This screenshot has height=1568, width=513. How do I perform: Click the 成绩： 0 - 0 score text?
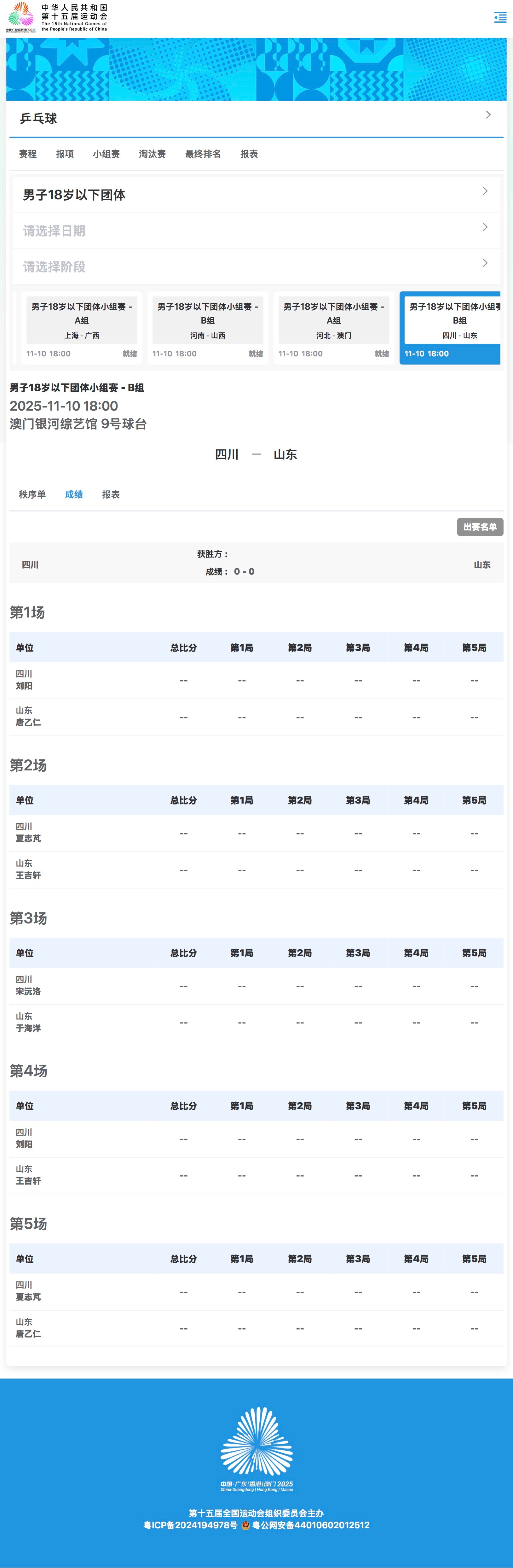[x=230, y=571]
